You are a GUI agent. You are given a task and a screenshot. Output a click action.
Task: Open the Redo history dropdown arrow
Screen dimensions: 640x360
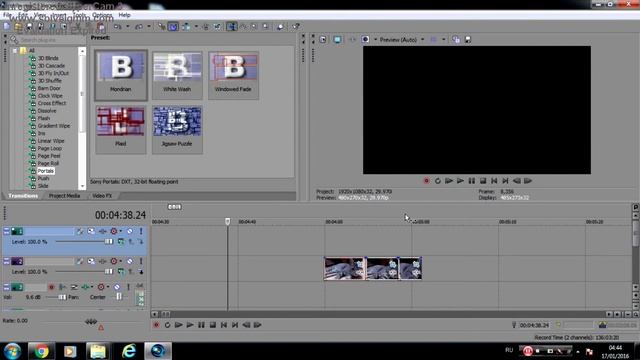coord(149,27)
